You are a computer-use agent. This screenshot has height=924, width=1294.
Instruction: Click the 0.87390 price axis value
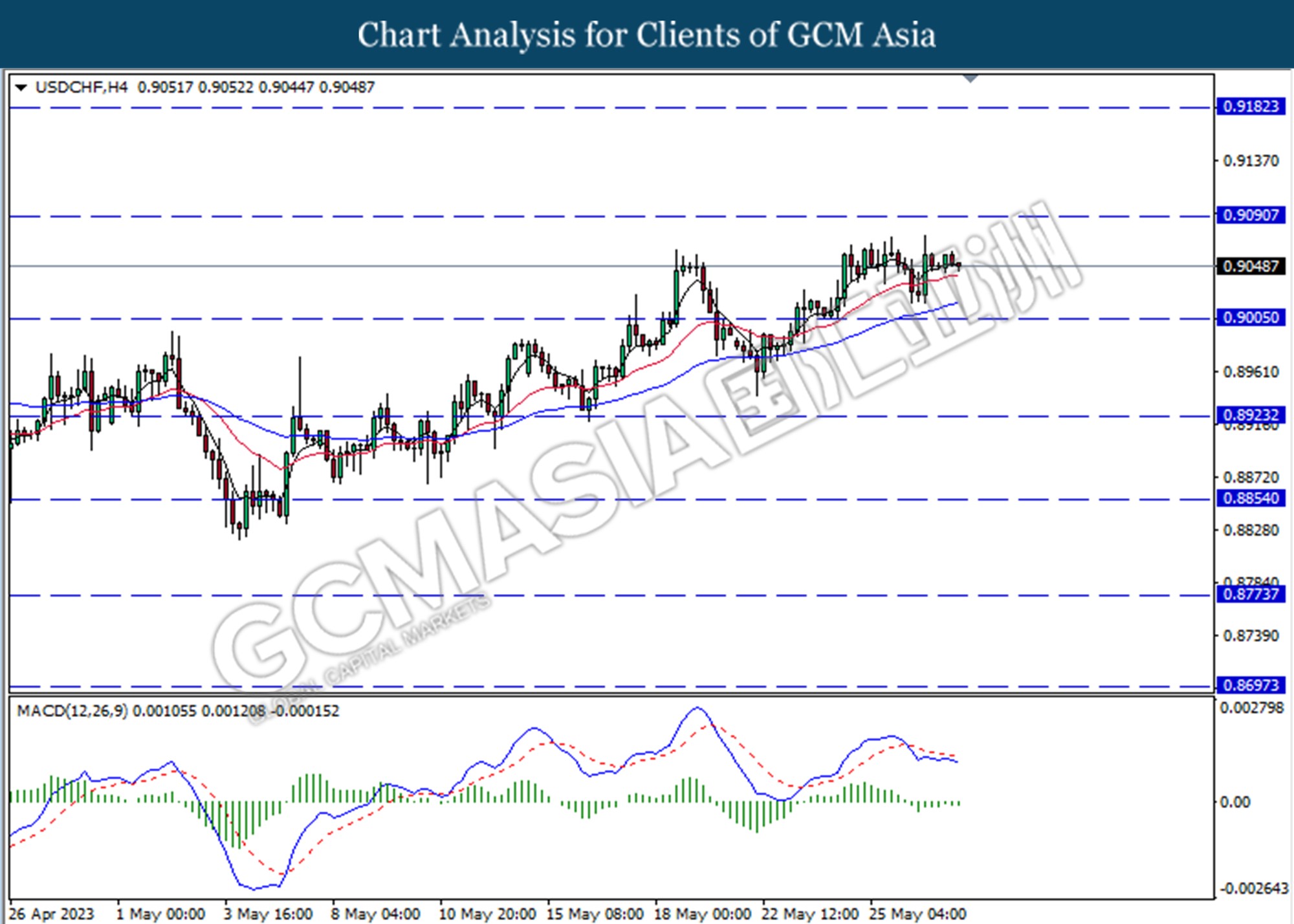point(1251,636)
